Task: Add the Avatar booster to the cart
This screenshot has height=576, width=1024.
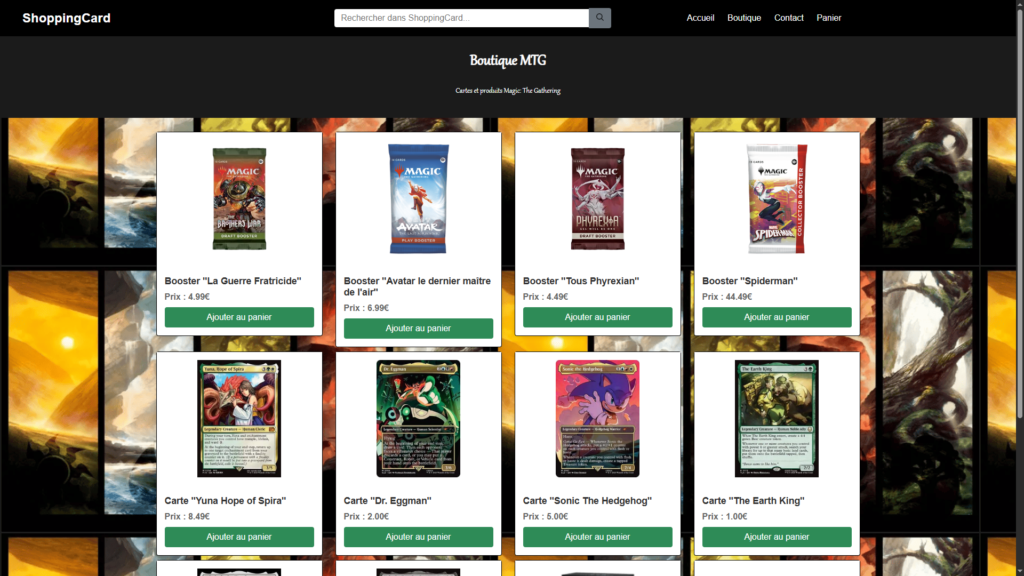Action: [x=418, y=328]
